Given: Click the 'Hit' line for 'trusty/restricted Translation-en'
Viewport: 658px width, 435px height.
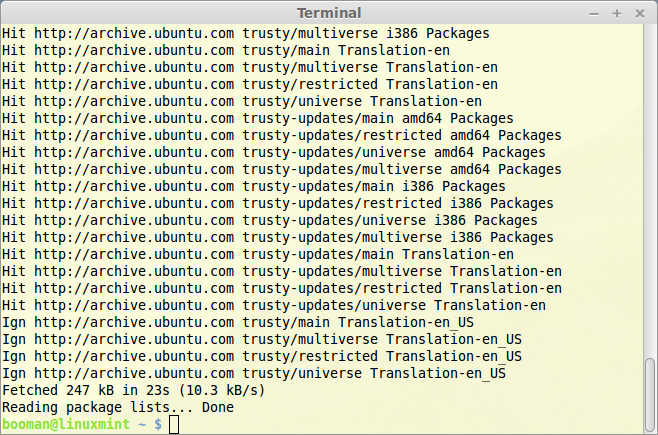Looking at the screenshot, I should tap(250, 84).
